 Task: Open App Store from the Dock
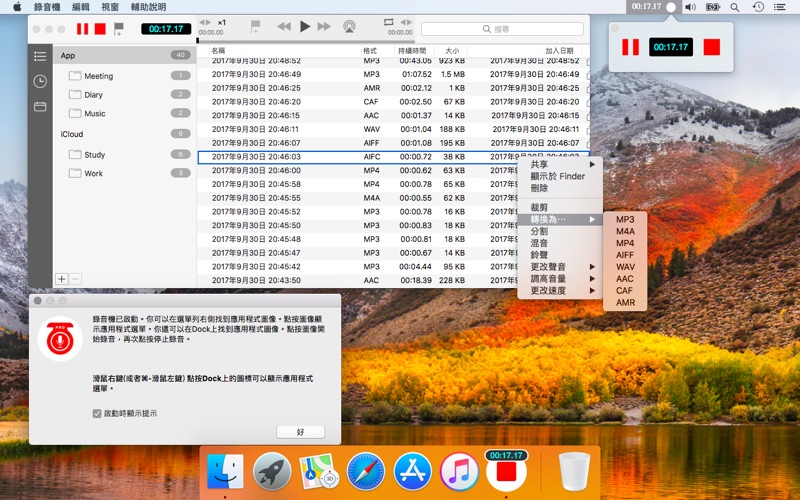412,471
